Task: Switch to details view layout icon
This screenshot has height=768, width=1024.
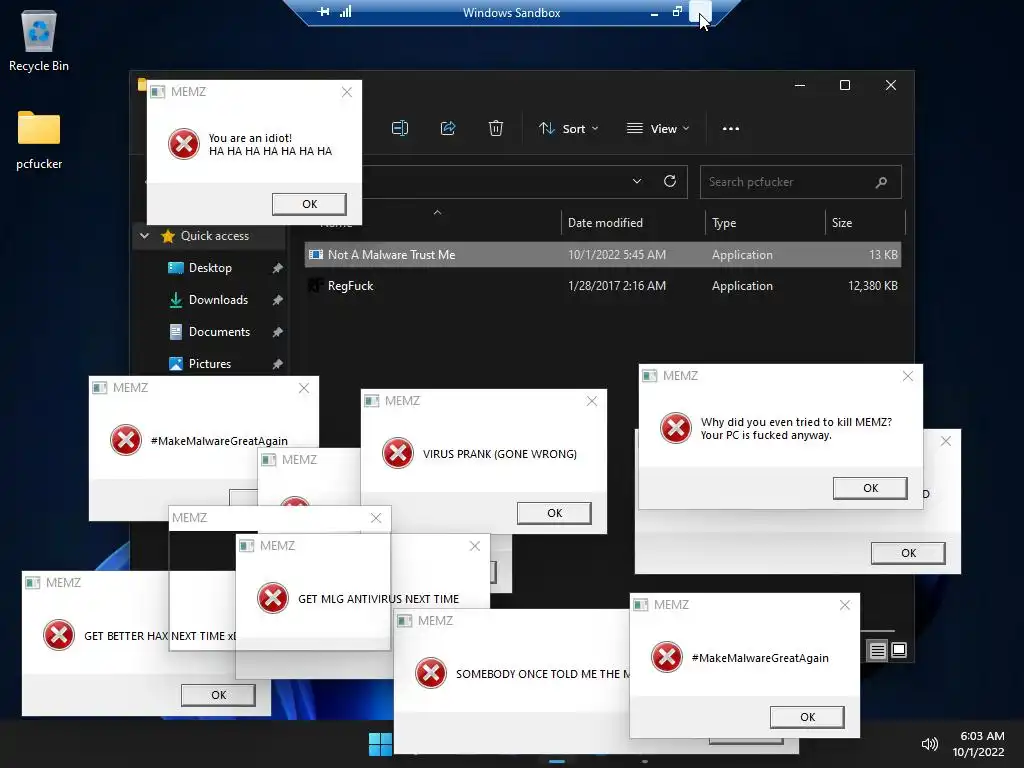Action: [877, 650]
